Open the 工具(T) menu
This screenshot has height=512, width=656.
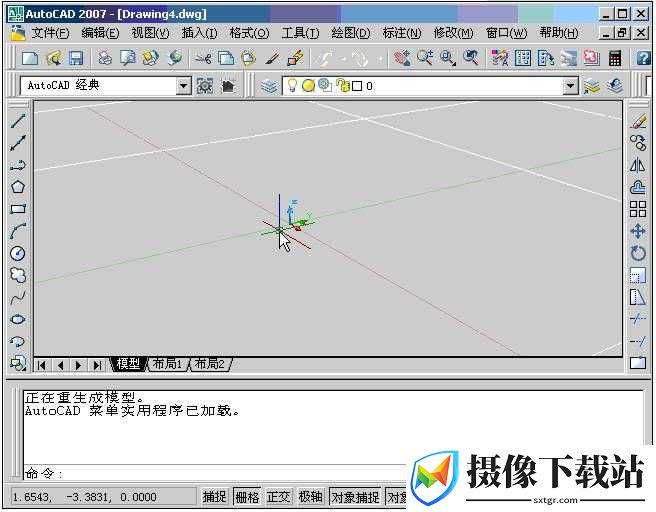(x=300, y=33)
